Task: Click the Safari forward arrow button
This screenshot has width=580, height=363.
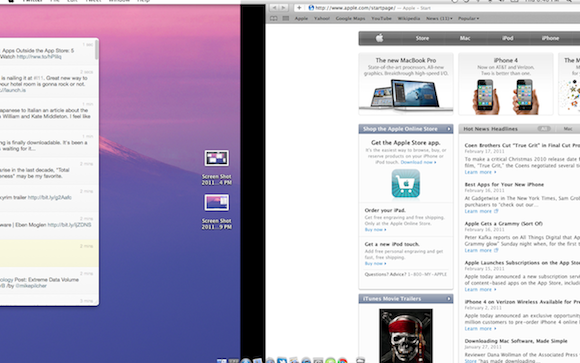Action: pyautogui.click(x=283, y=7)
